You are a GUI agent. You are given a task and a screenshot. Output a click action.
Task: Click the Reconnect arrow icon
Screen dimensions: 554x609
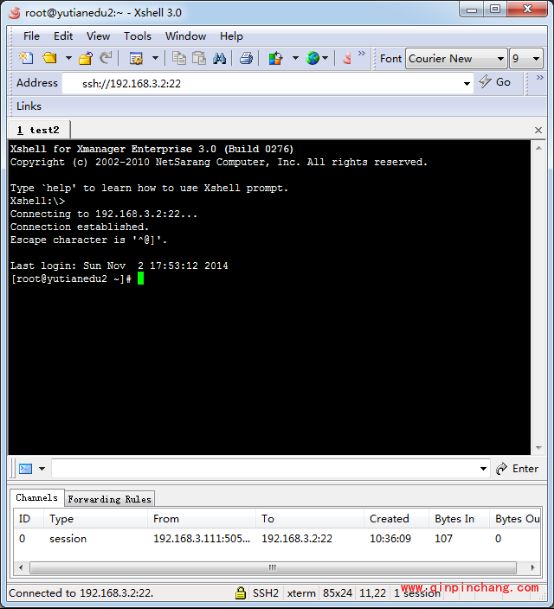click(x=106, y=59)
